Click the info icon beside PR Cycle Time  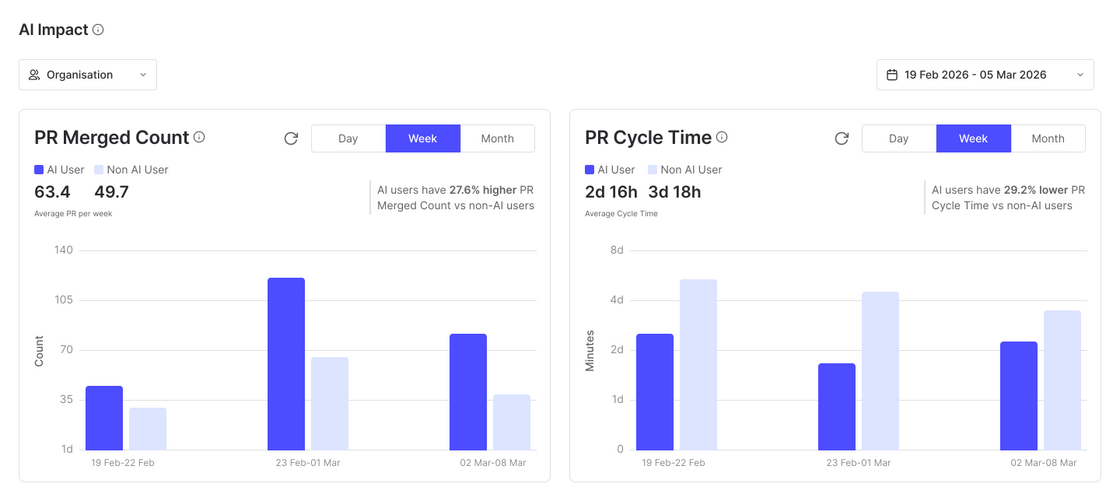coord(722,137)
